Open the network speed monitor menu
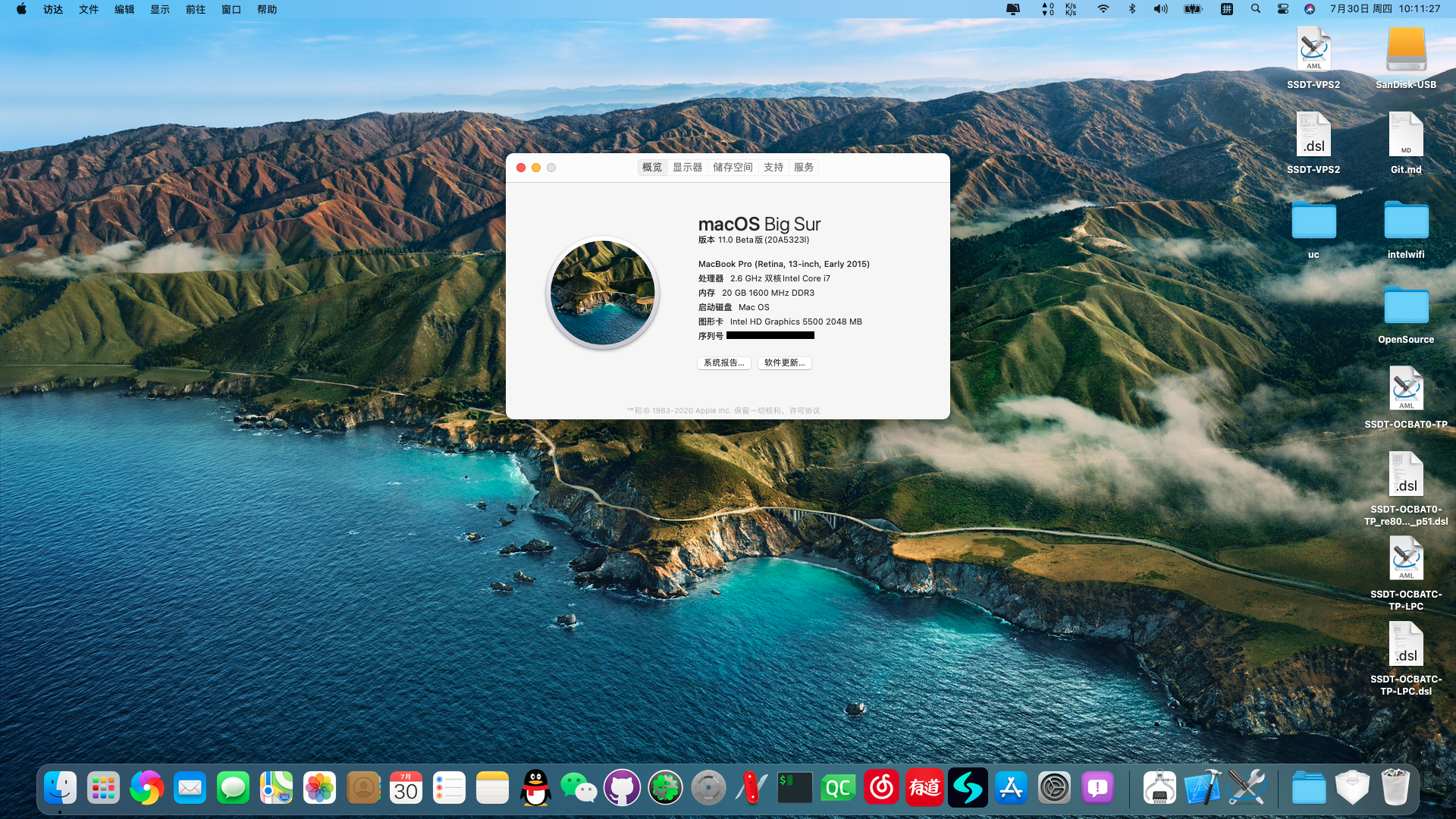Image resolution: width=1456 pixels, height=819 pixels. [1059, 9]
